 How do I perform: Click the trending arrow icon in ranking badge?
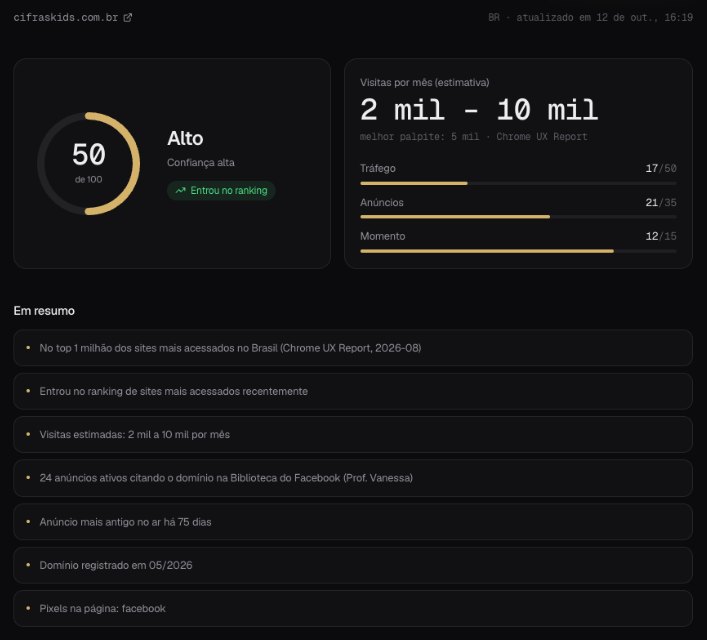[x=180, y=190]
